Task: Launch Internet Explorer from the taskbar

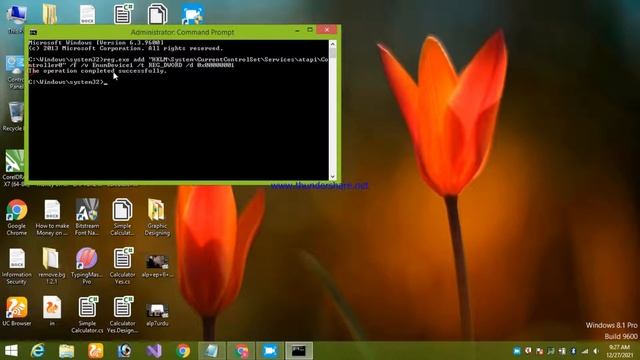Action: pos(38,351)
